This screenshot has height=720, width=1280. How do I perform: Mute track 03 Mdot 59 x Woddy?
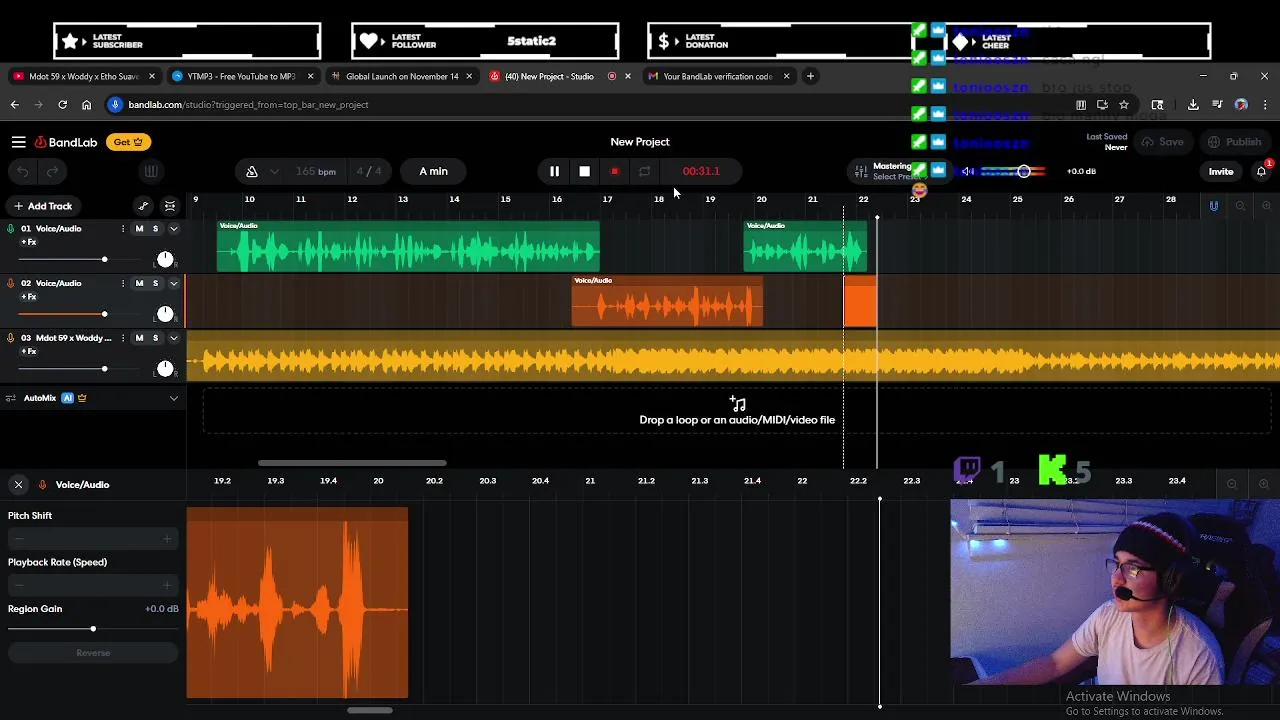pyautogui.click(x=139, y=338)
